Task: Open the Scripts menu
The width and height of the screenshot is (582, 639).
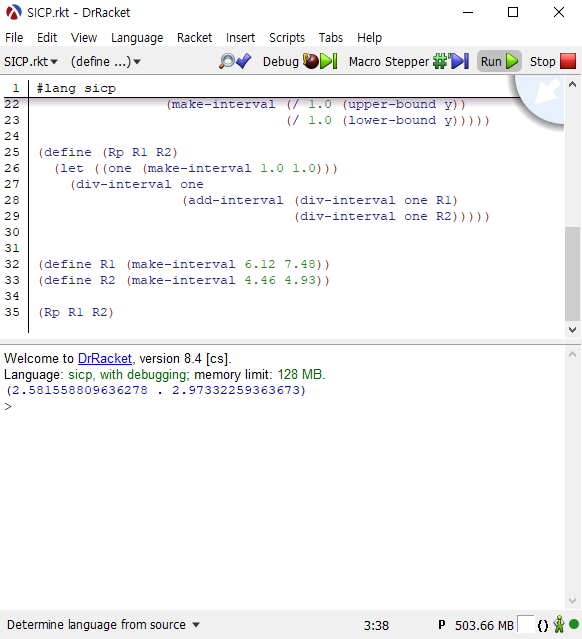Action: 287,37
